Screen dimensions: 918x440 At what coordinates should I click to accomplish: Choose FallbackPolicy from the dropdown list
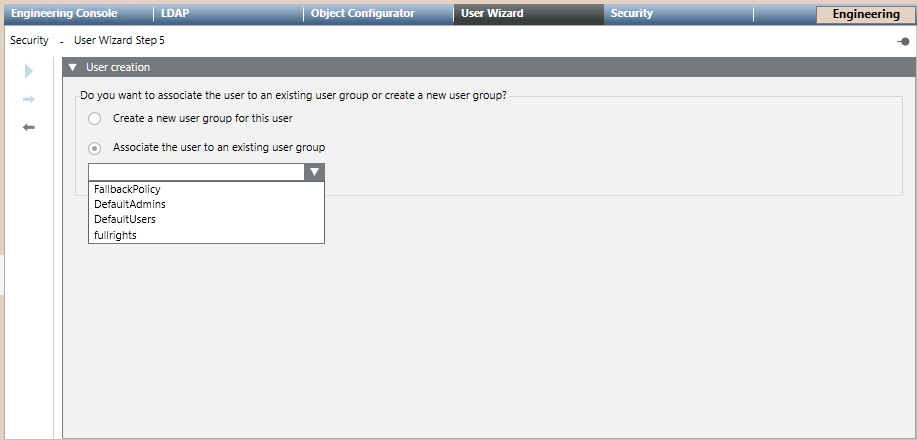tap(127, 189)
